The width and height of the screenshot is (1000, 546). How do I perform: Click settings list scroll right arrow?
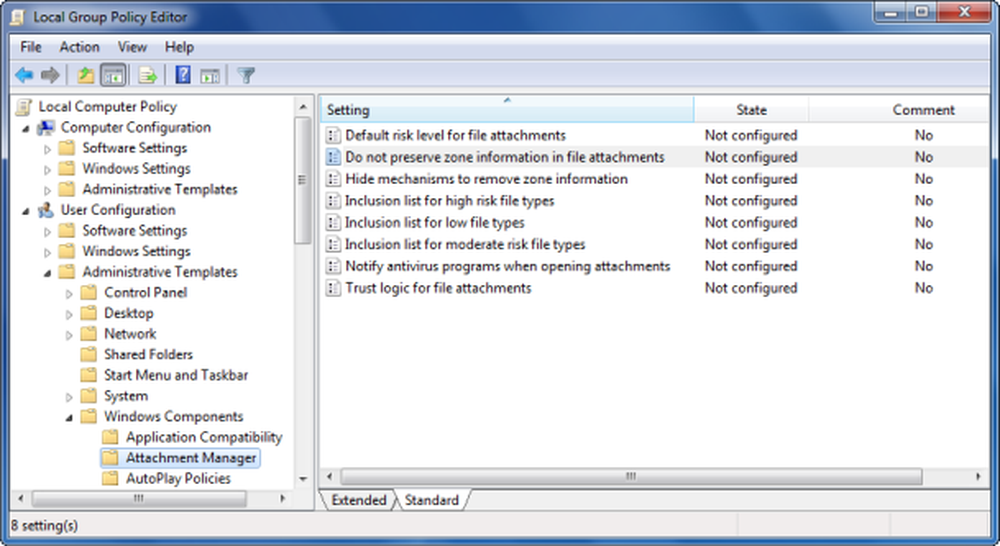[979, 476]
